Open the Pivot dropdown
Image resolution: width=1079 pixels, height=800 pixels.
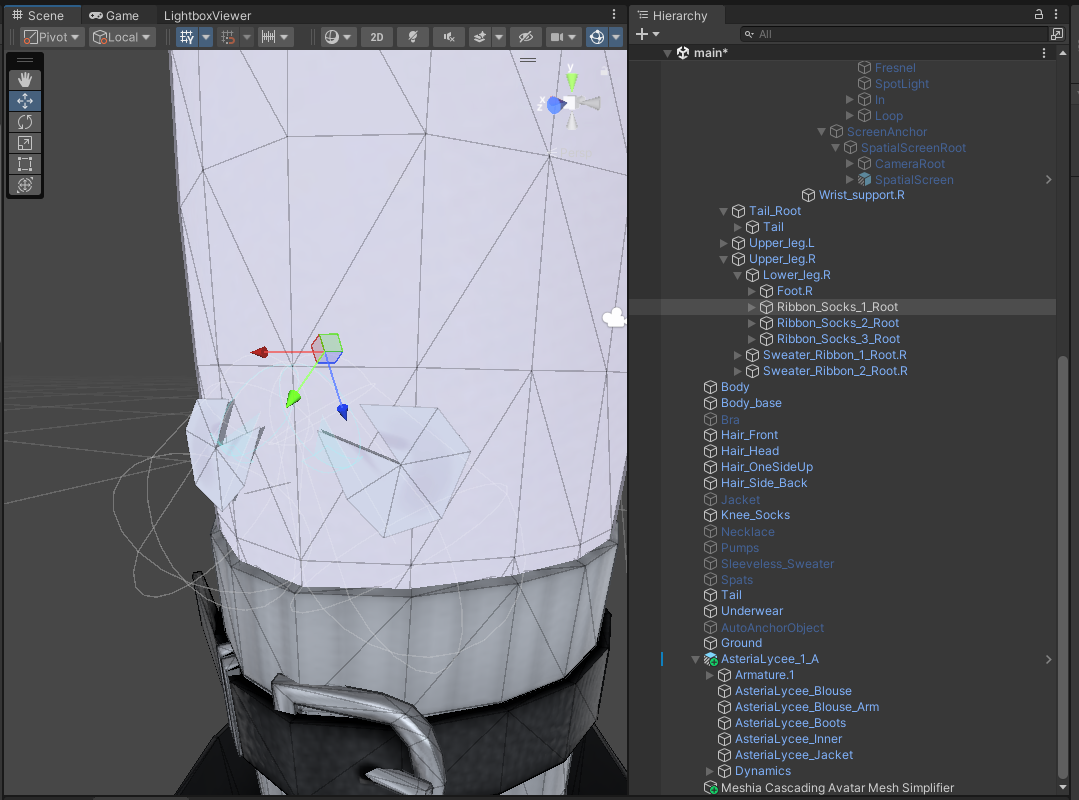tap(52, 37)
